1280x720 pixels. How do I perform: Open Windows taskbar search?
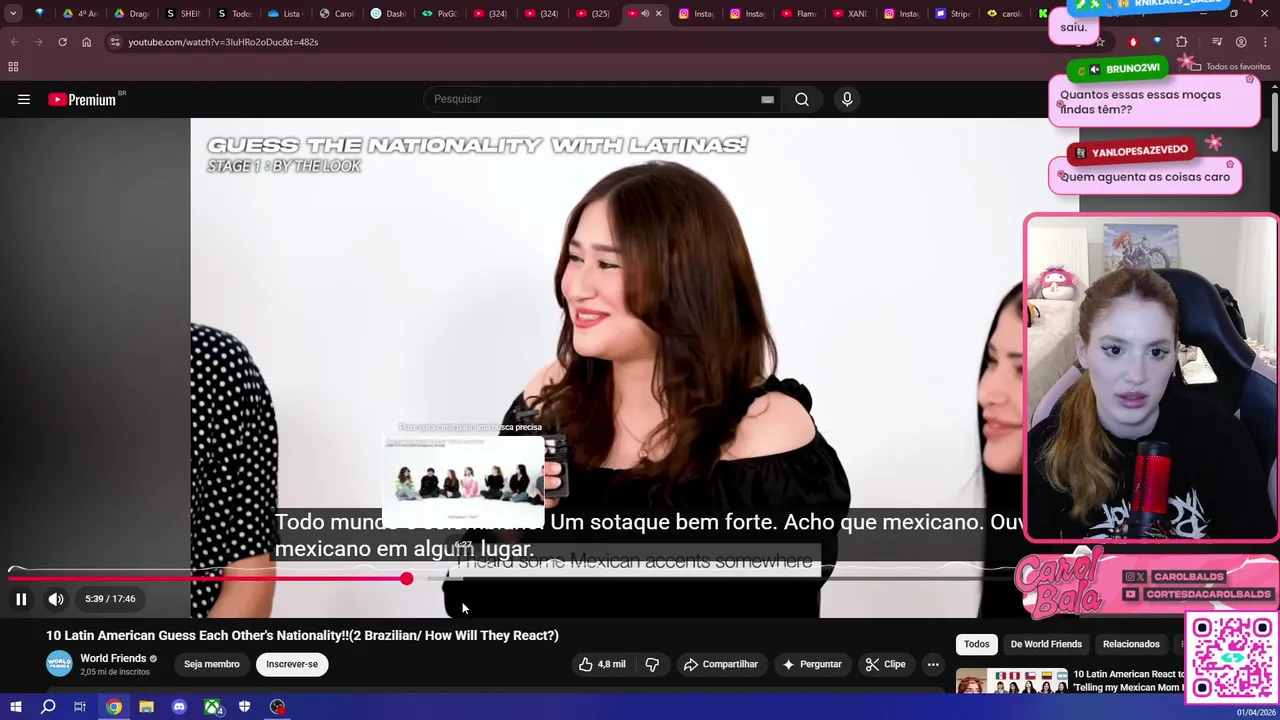click(48, 707)
